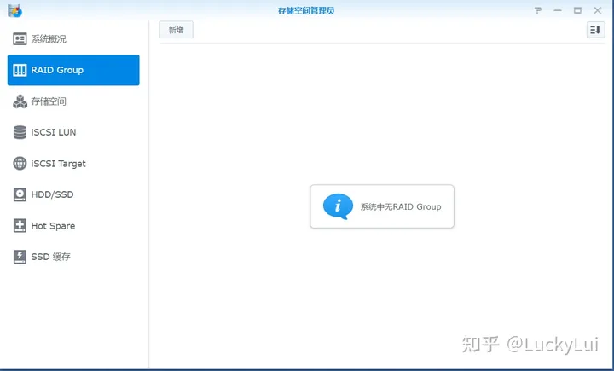Toggle the list sort view icon
This screenshot has width=616, height=372.
595,29
